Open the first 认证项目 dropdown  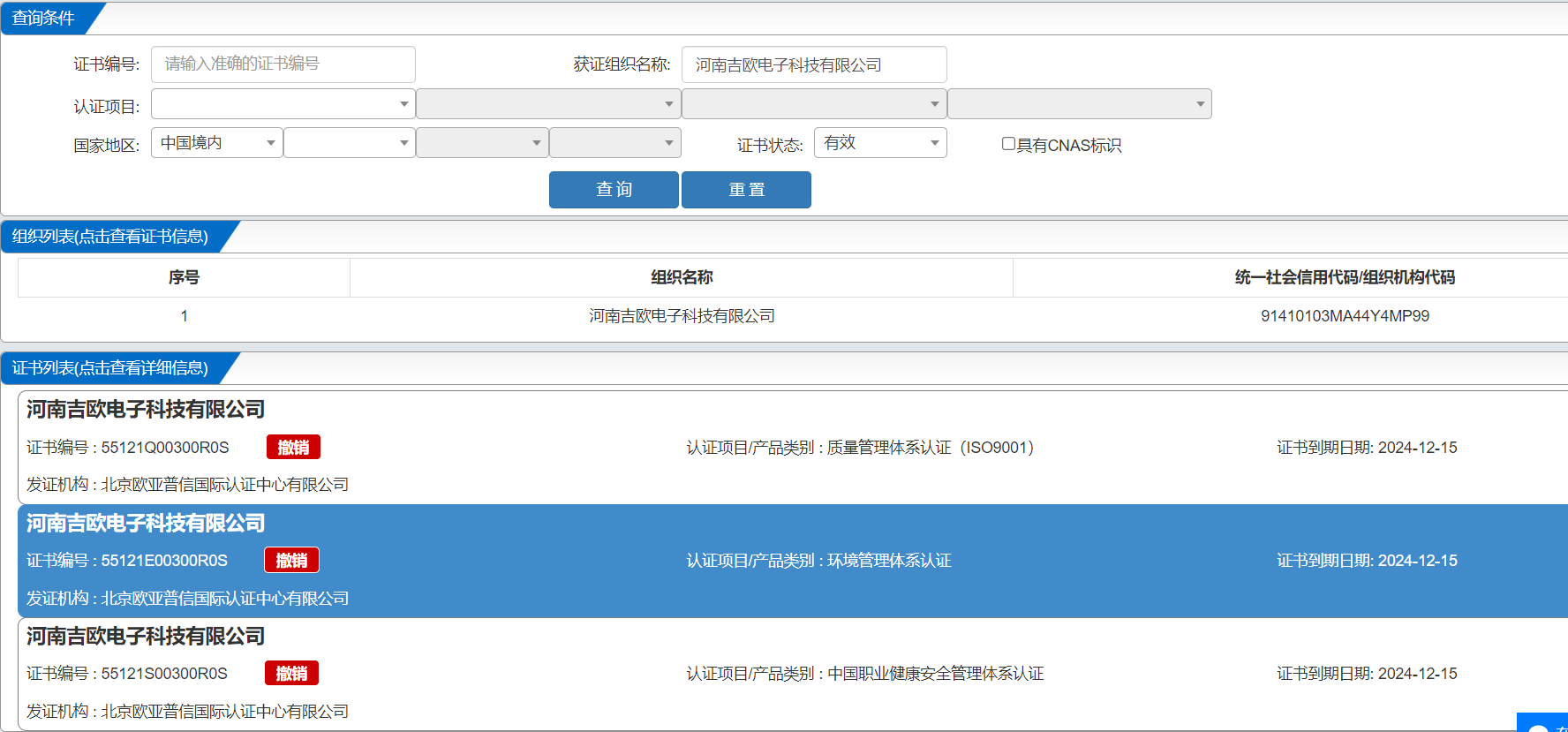(283, 104)
